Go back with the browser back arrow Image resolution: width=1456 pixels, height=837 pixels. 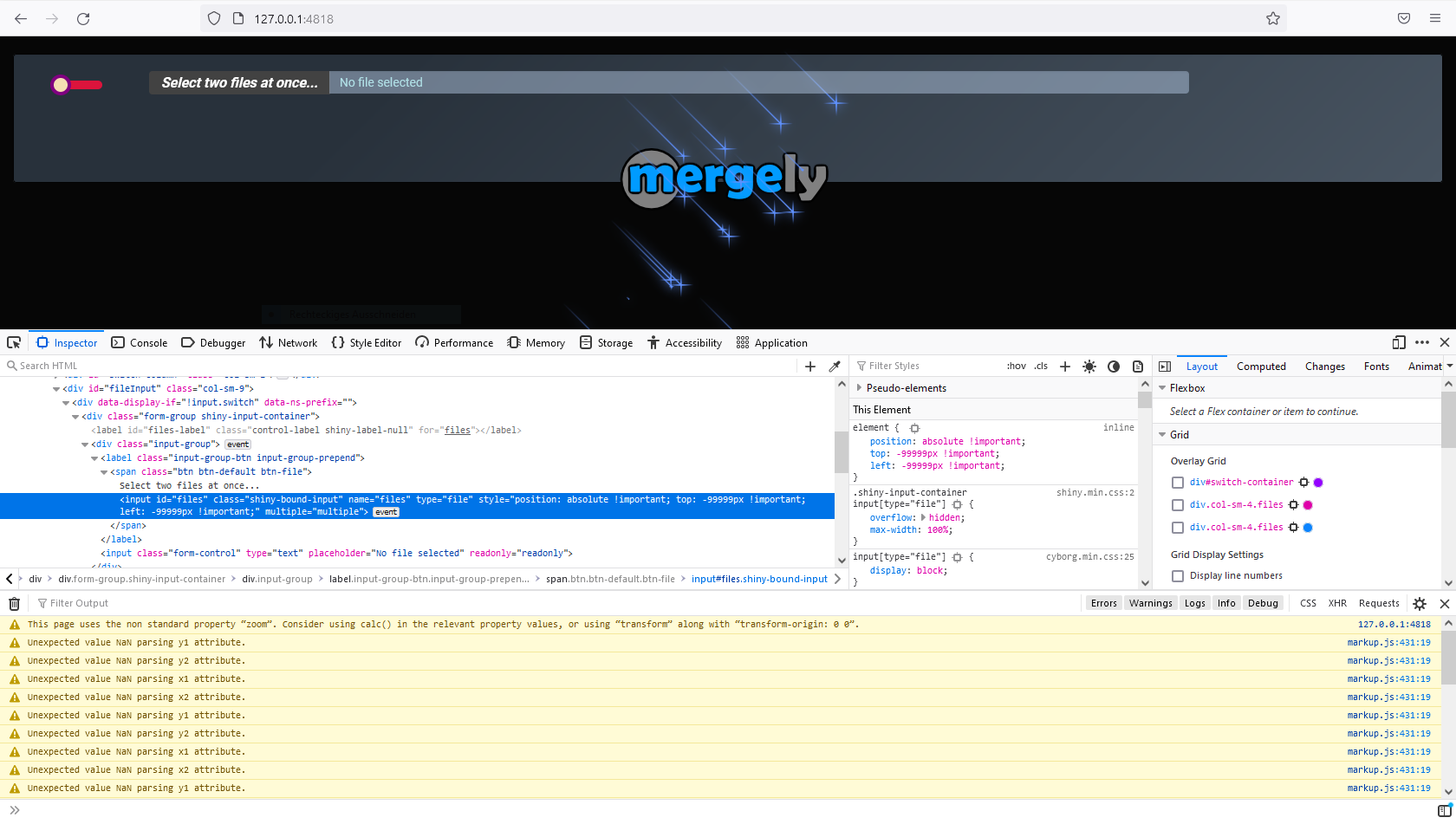coord(21,18)
